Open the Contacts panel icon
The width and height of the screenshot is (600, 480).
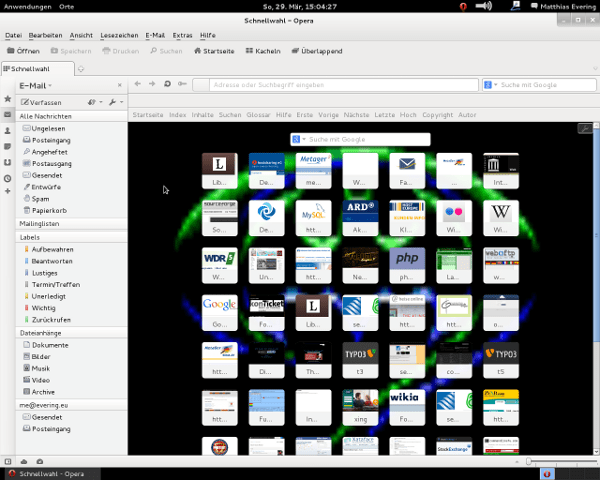click(7, 131)
